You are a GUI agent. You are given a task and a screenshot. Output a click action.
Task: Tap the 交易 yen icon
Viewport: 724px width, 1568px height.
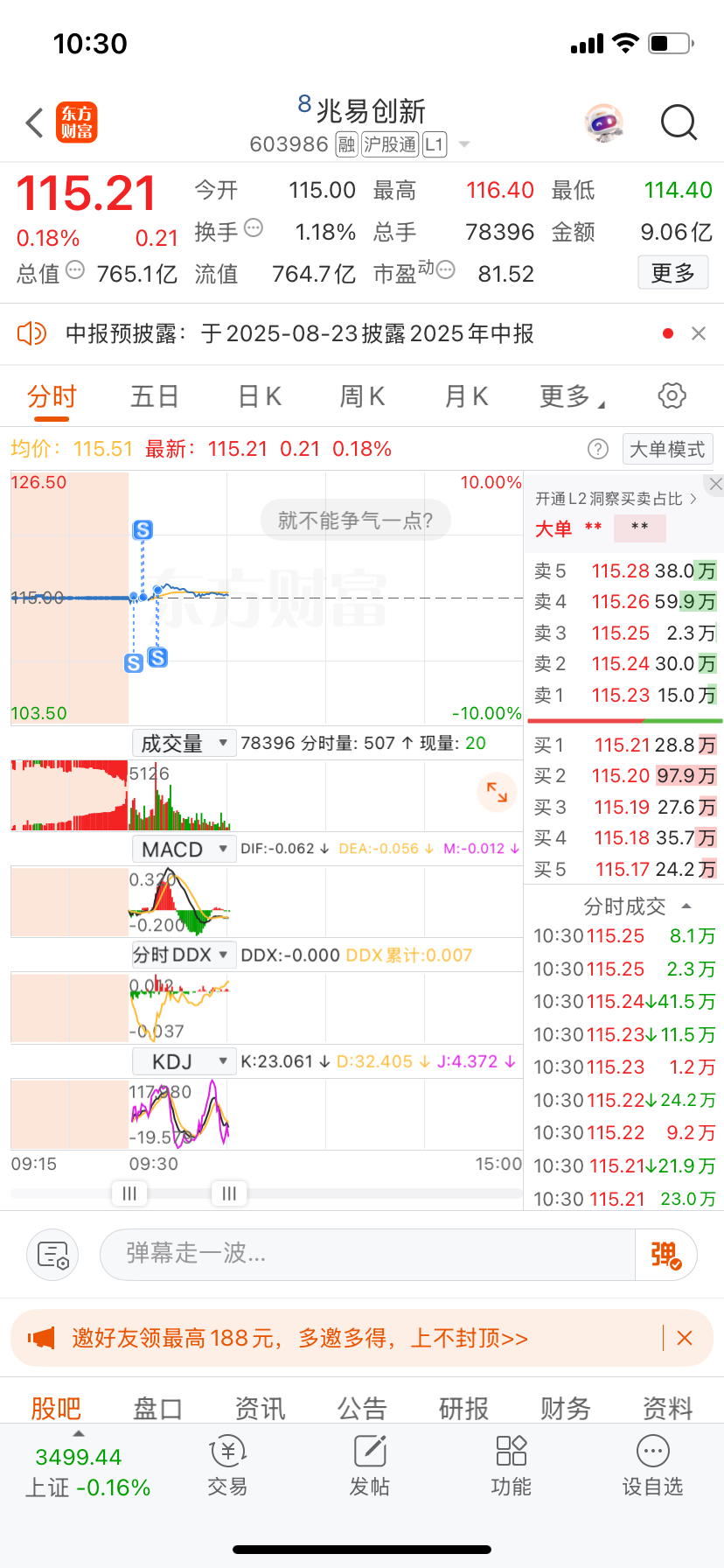pyautogui.click(x=227, y=1452)
